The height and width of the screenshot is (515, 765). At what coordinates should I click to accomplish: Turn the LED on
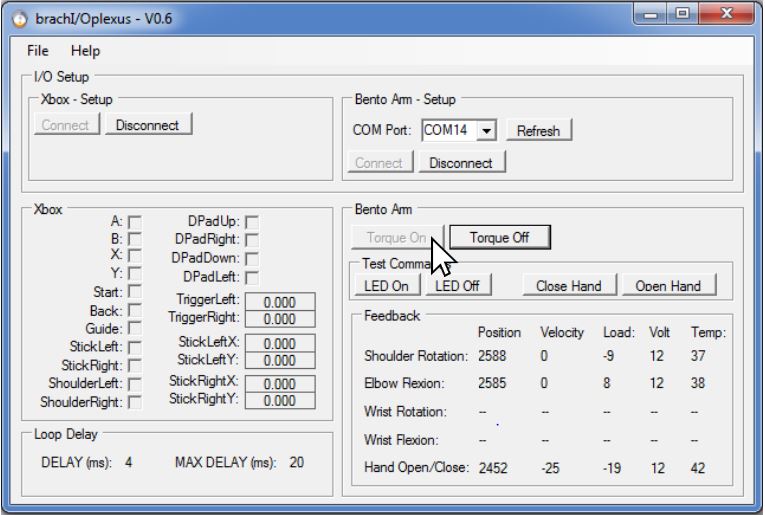386,286
